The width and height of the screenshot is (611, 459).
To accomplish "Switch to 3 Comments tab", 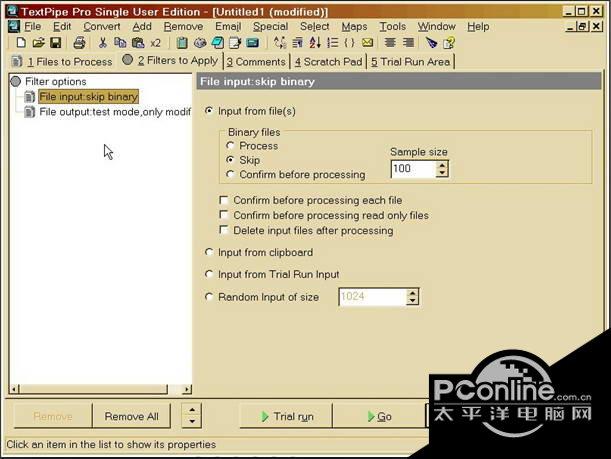I will (256, 62).
